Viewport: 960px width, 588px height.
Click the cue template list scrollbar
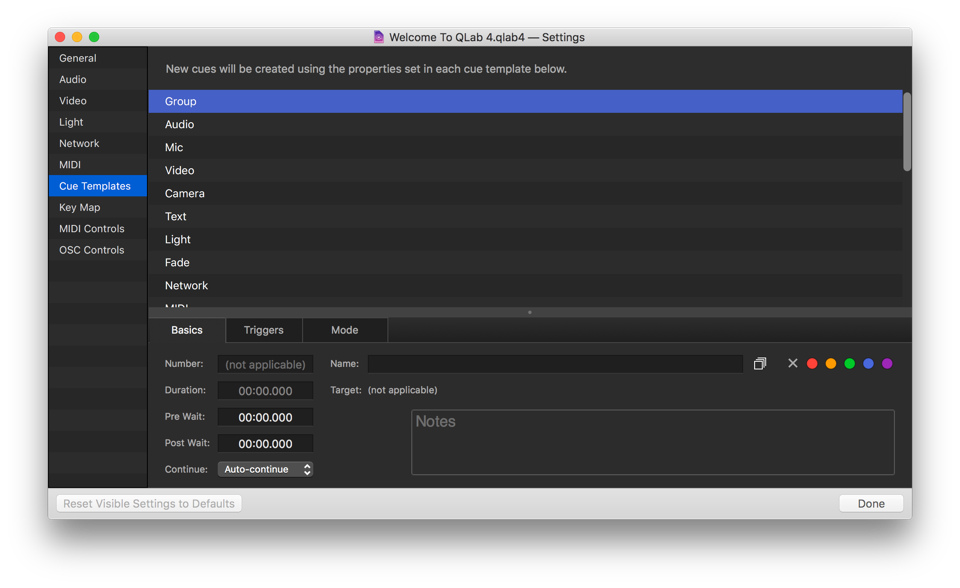pyautogui.click(x=907, y=132)
